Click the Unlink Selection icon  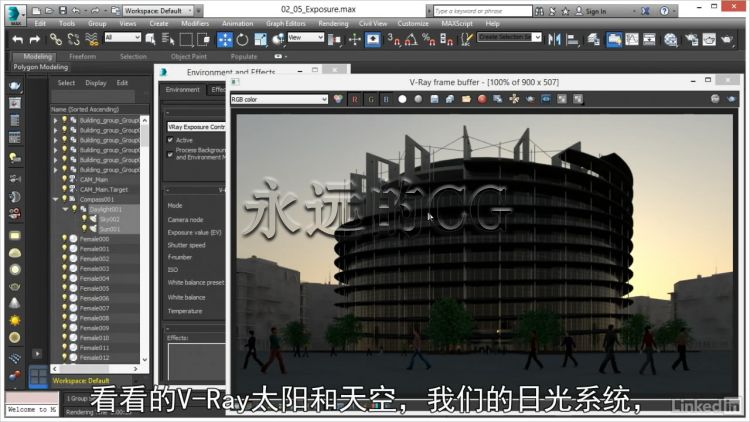click(74, 39)
